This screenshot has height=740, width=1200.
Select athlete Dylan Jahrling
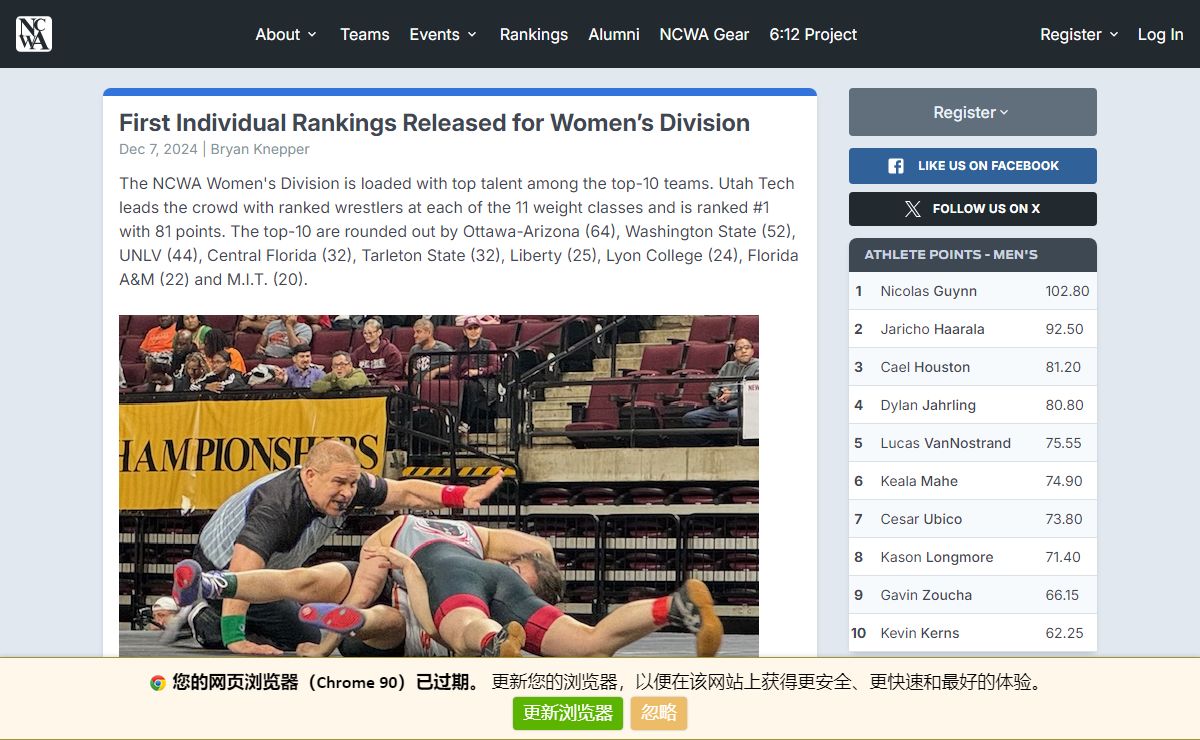928,405
